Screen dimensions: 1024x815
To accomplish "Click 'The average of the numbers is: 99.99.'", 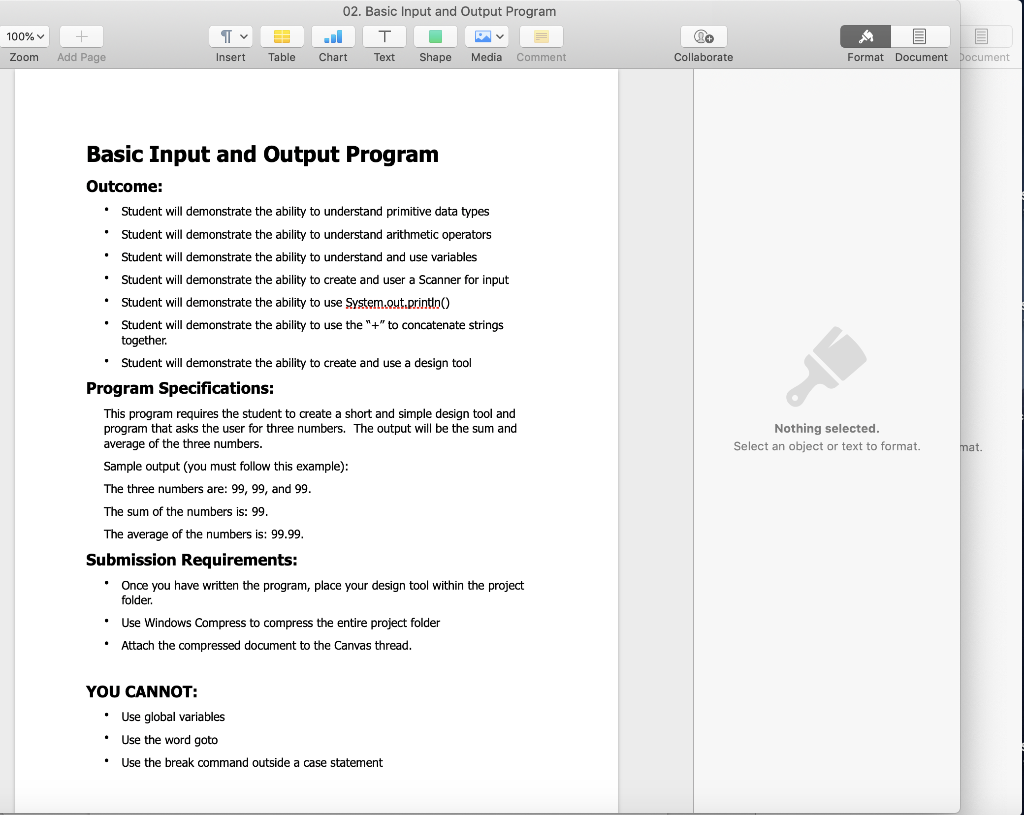I will [204, 534].
